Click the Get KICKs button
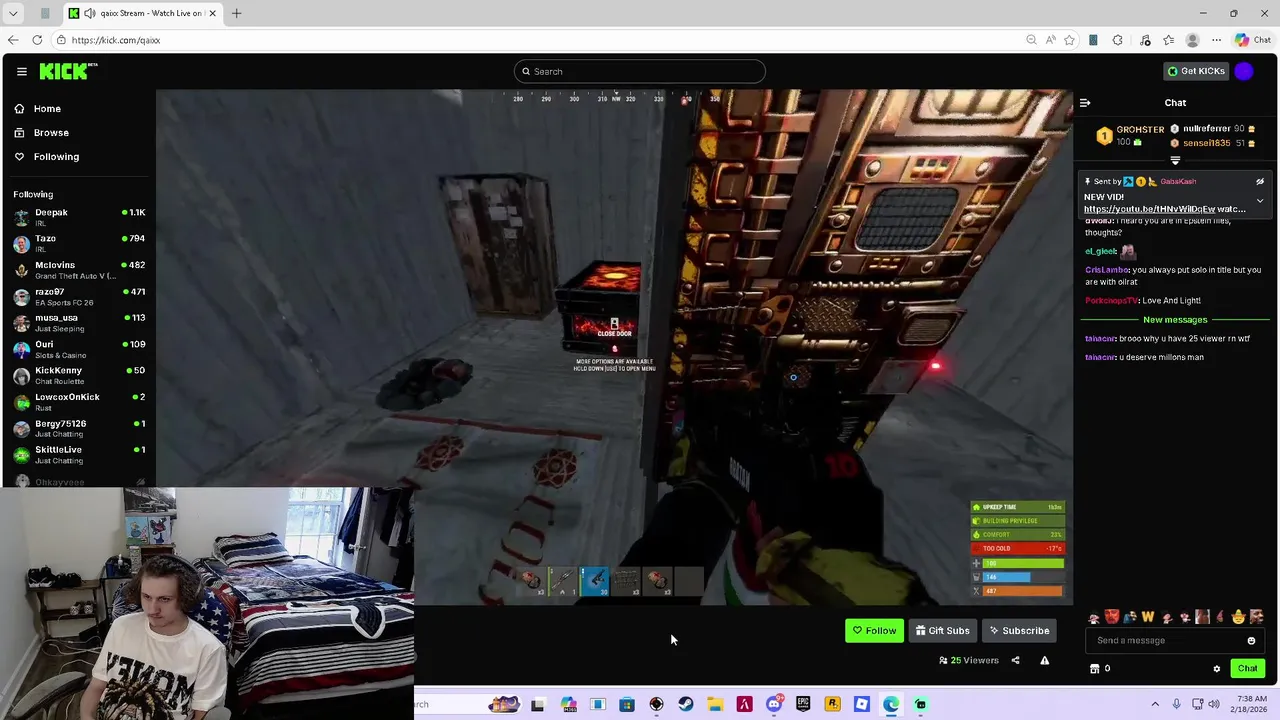The width and height of the screenshot is (1280, 720). point(1196,71)
